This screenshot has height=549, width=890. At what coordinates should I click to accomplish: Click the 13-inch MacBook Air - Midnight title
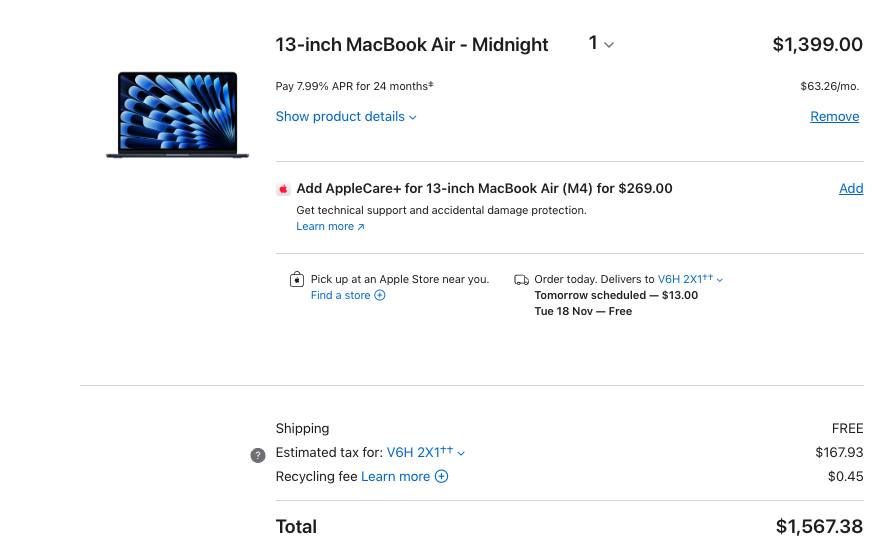coord(412,45)
